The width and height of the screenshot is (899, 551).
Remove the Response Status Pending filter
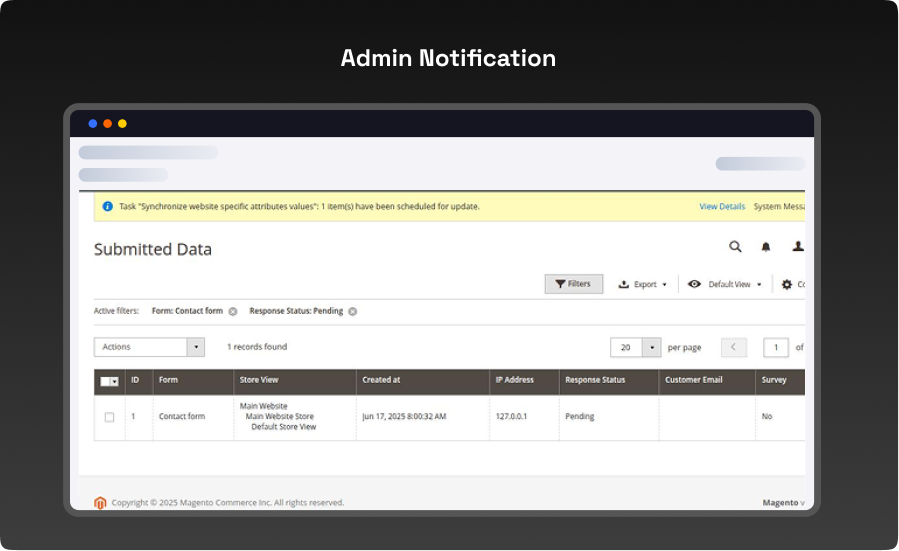coord(353,312)
